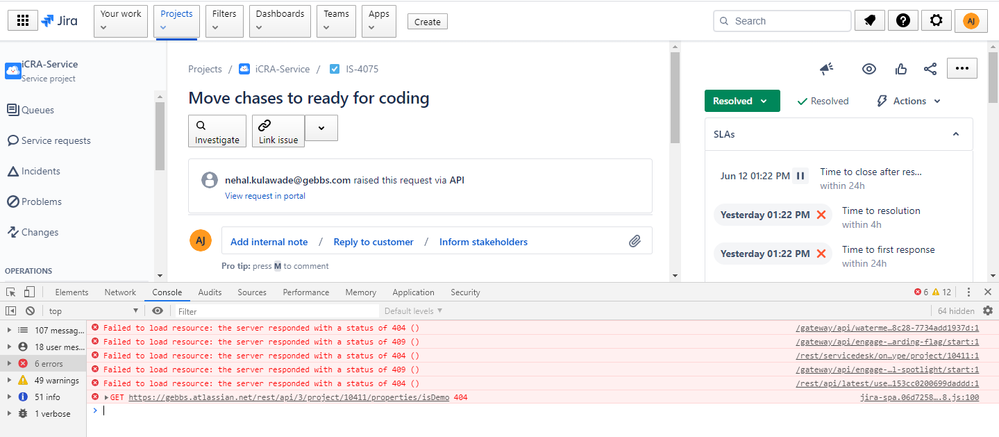This screenshot has height=437, width=999.
Task: Click the Jira Search field
Action: point(782,21)
